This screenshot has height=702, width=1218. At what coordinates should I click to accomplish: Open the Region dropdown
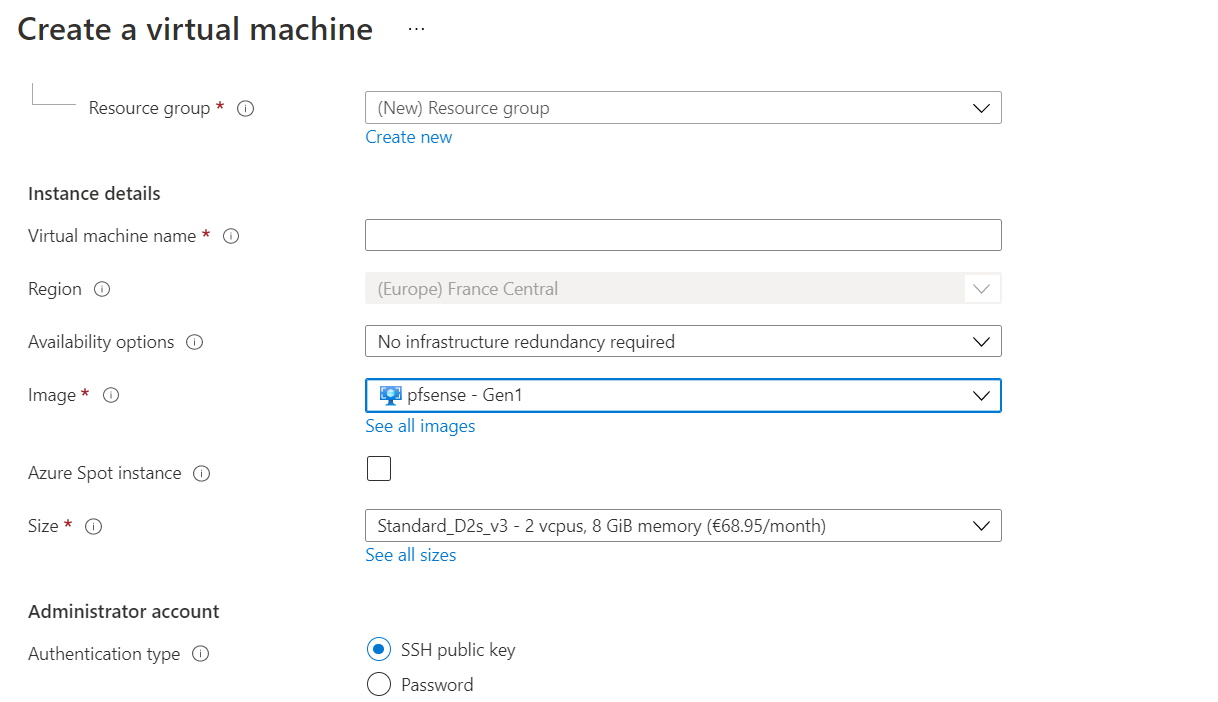pyautogui.click(x=683, y=289)
